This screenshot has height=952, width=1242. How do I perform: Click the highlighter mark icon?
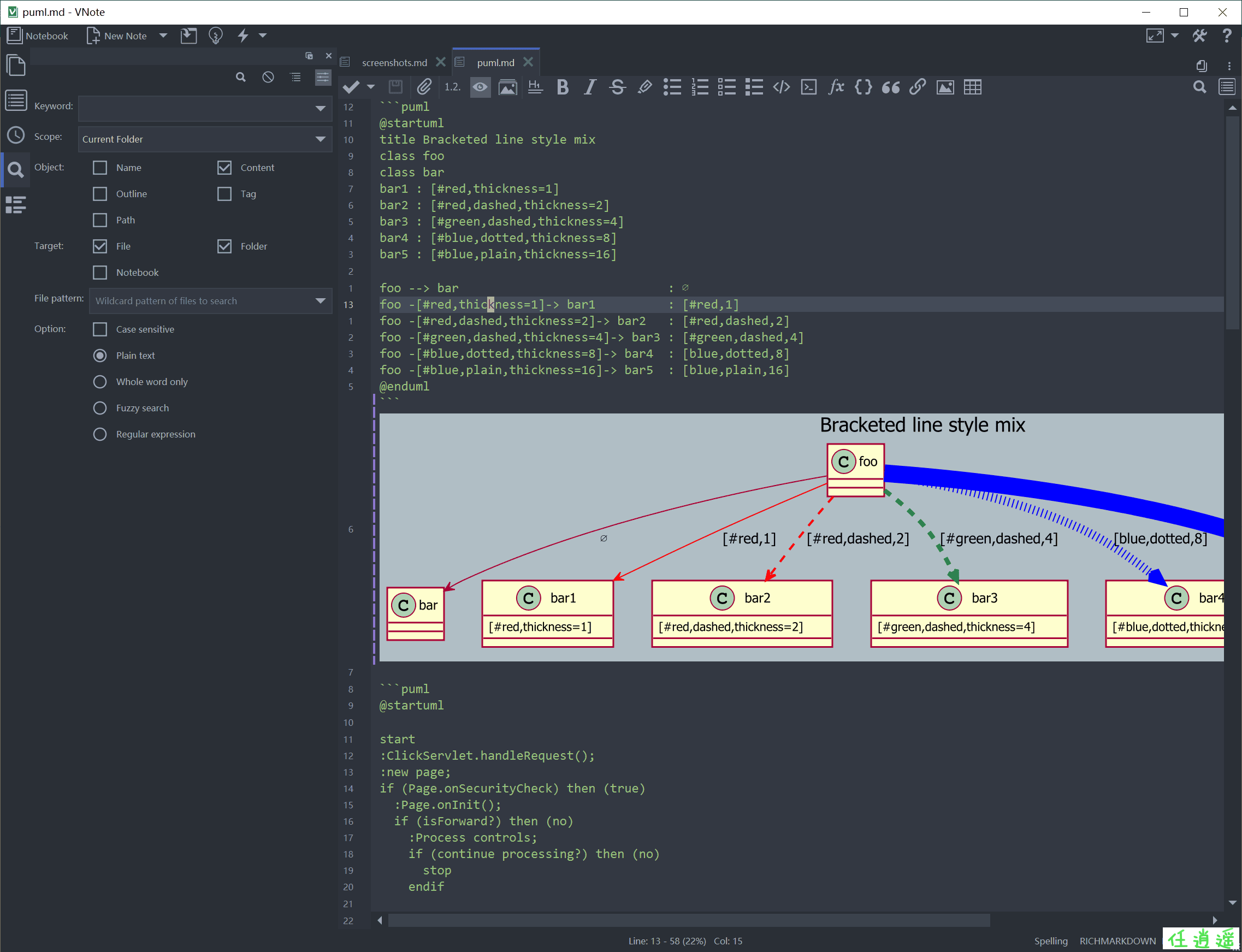645,87
